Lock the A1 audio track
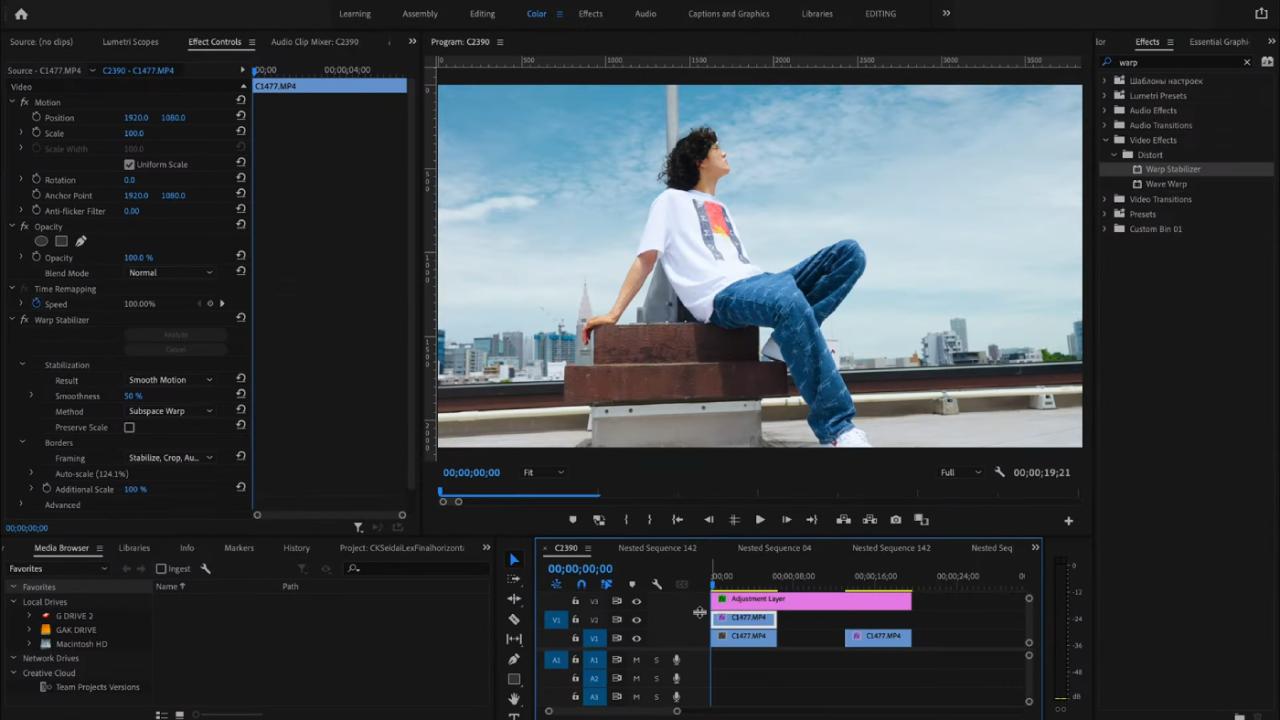This screenshot has height=720, width=1280. [575, 659]
